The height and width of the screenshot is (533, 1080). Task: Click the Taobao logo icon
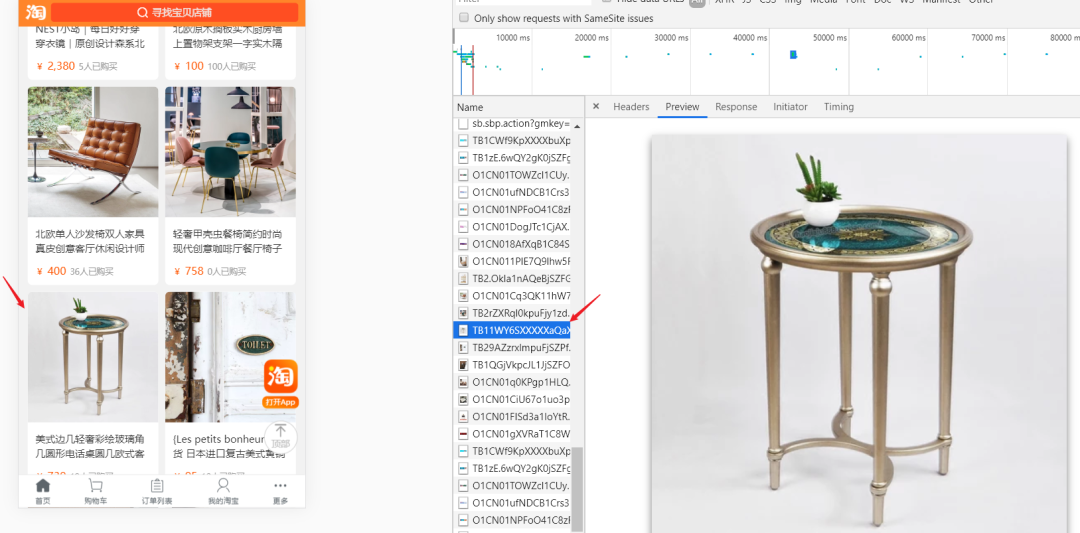tap(36, 12)
